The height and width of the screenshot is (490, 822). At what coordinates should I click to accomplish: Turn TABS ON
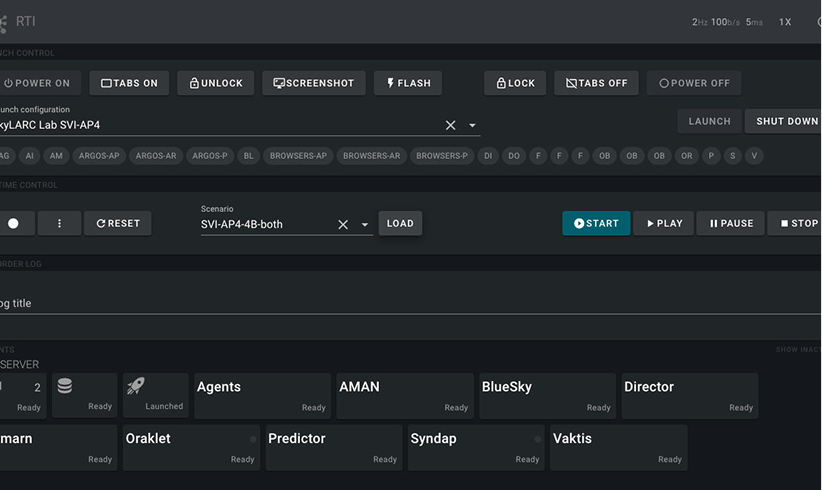tap(129, 83)
